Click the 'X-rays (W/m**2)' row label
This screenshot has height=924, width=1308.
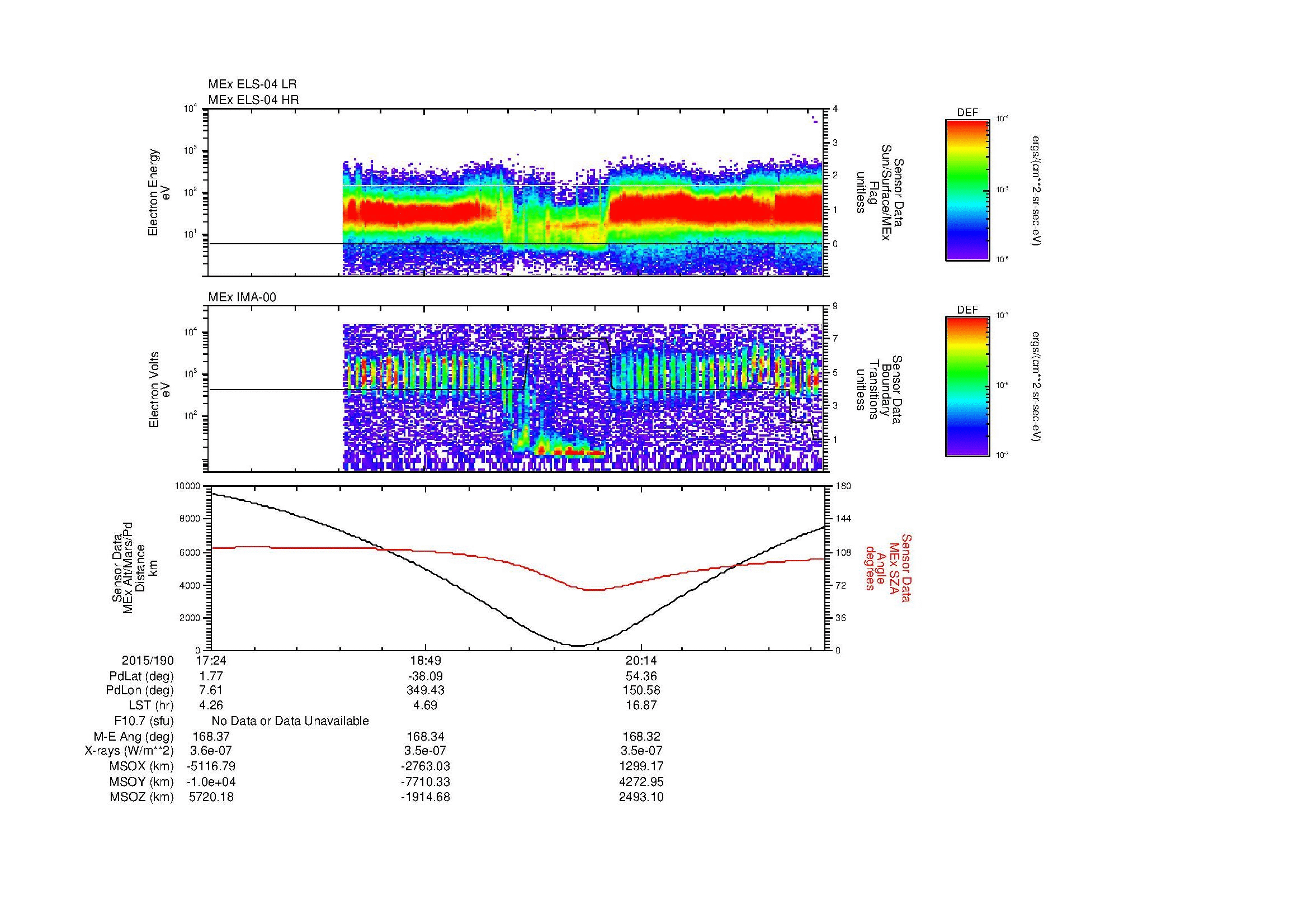(129, 751)
